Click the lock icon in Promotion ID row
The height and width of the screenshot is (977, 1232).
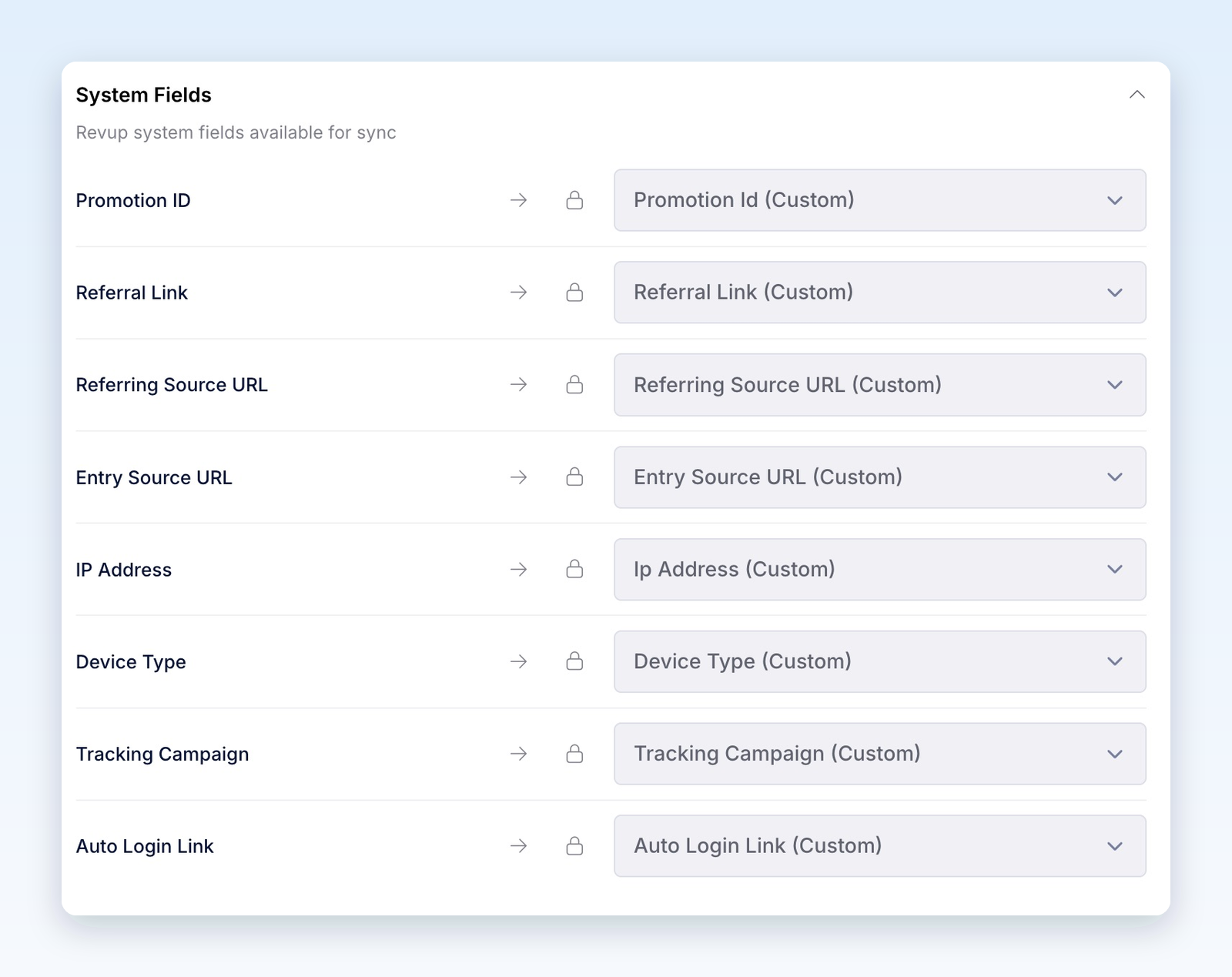[x=574, y=200]
